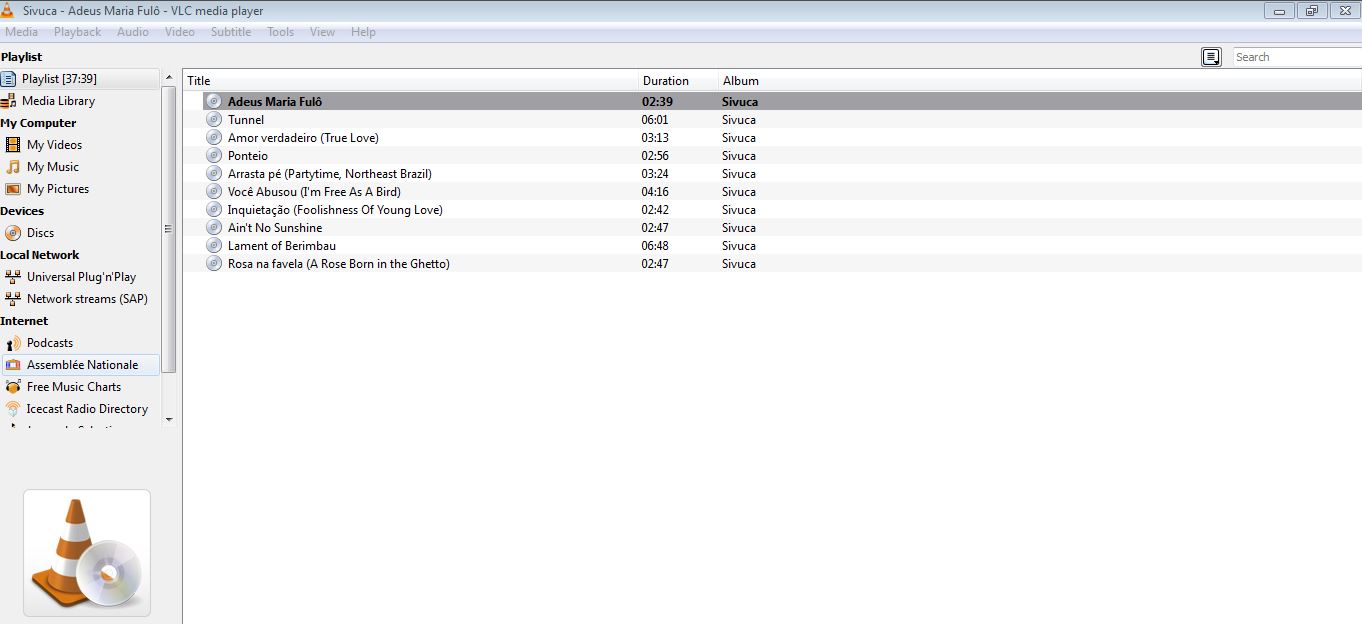The image size is (1362, 624).
Task: Click the 02:39 duration of Adeus Maria Fulô
Action: pyautogui.click(x=656, y=101)
